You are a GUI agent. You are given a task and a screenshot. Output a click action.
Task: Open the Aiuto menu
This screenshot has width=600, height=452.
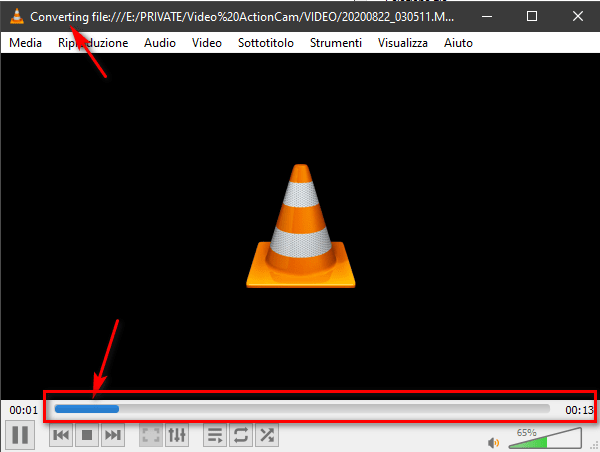(458, 43)
